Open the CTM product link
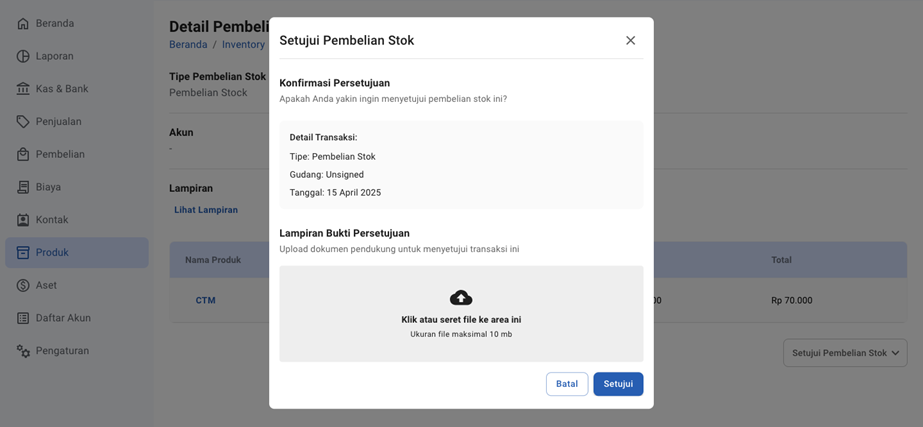Screen dimensions: 923x427 (205, 300)
